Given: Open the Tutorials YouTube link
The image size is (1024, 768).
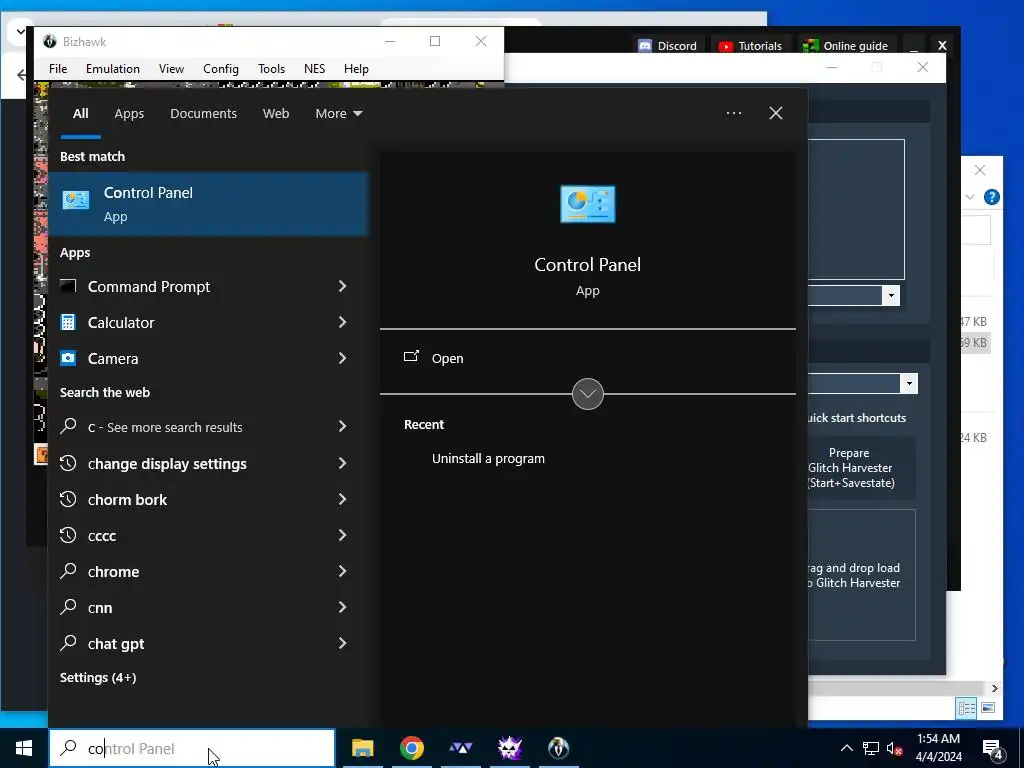Looking at the screenshot, I should [750, 46].
